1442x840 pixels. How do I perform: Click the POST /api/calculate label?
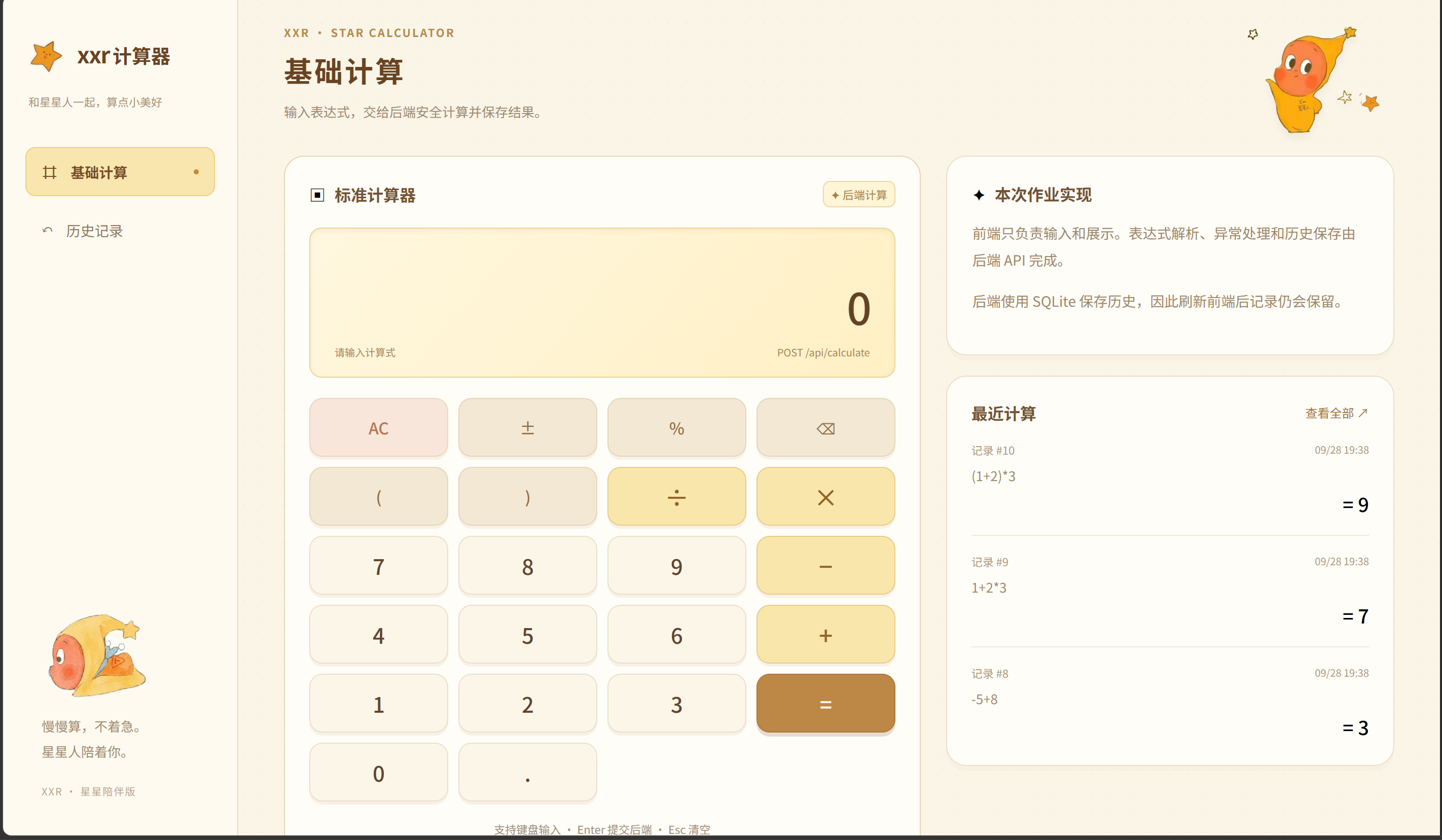point(823,352)
